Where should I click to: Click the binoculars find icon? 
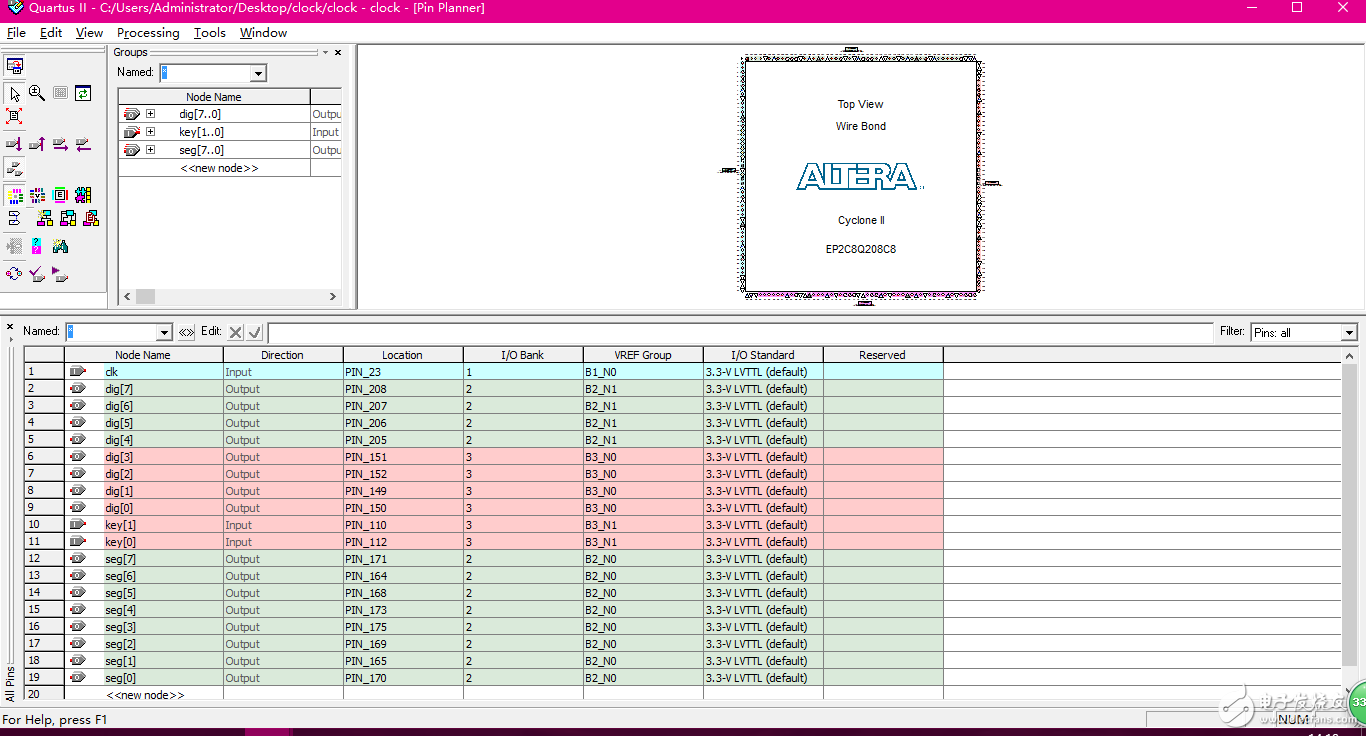[x=60, y=246]
